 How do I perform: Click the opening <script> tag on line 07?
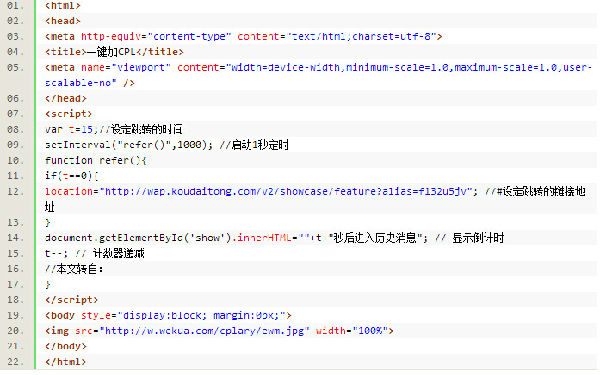[x=68, y=114]
